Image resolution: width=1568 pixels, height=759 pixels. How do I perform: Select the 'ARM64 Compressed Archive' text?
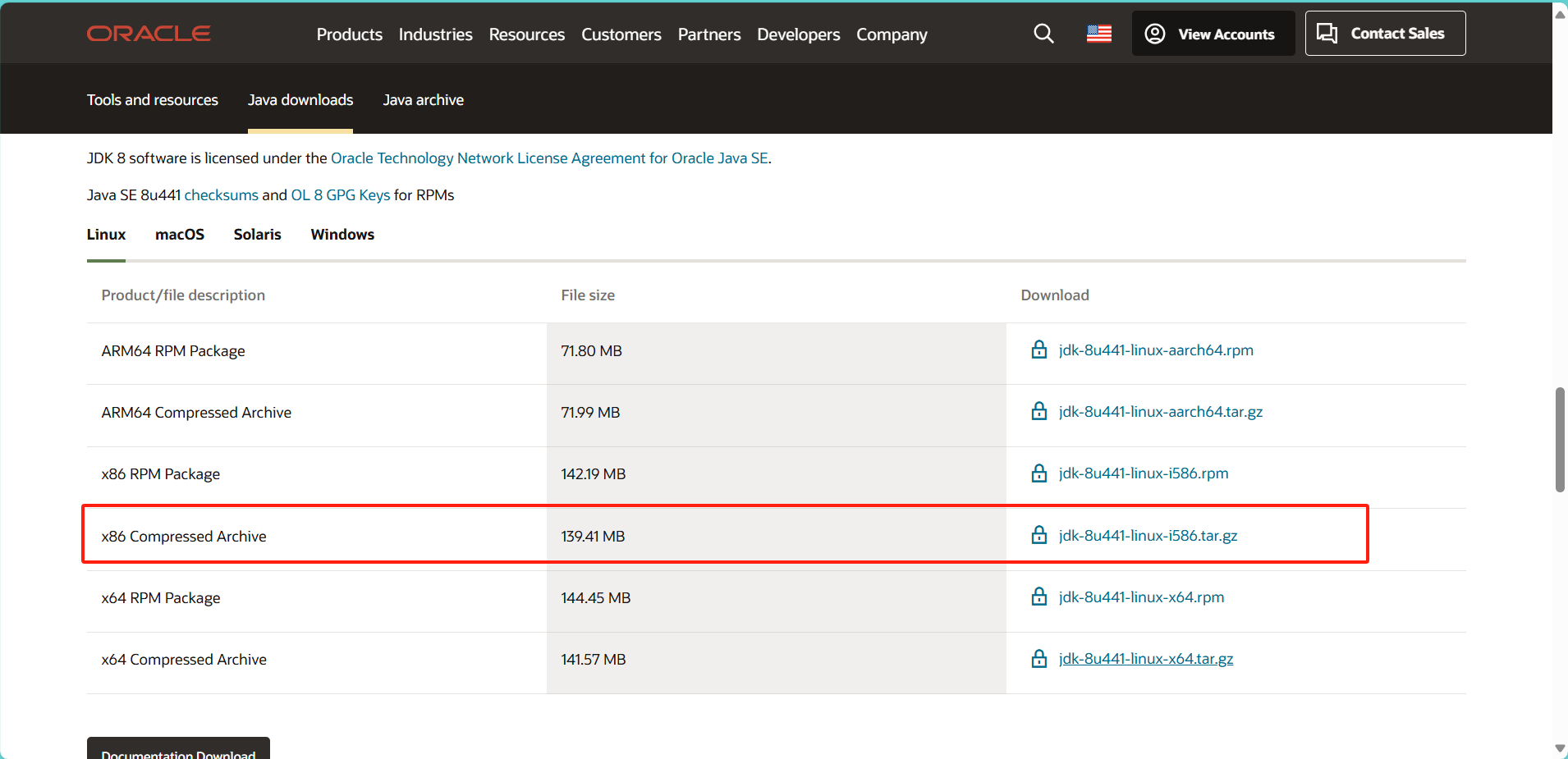(x=196, y=413)
